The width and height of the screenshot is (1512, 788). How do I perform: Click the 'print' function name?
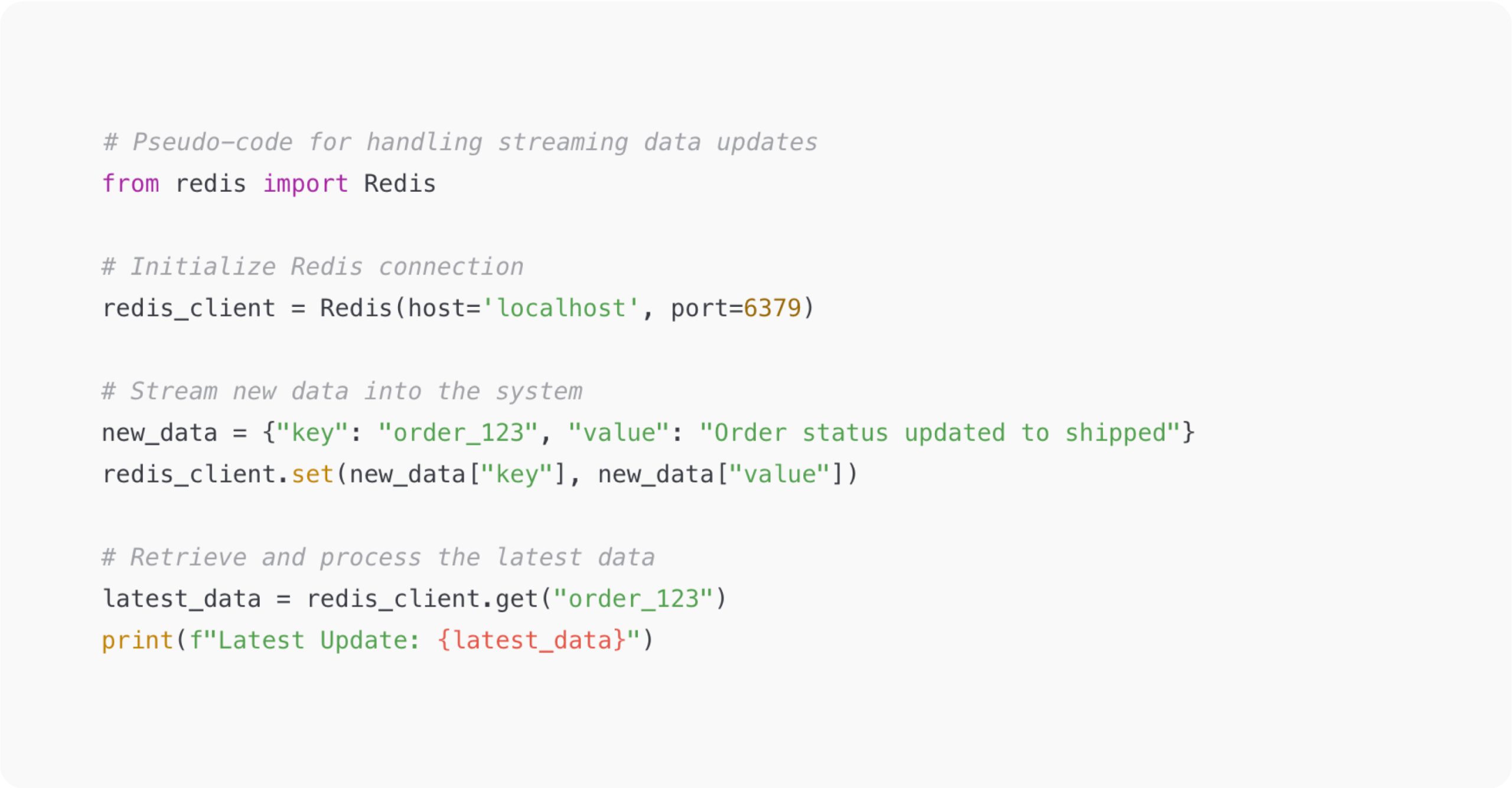(138, 640)
